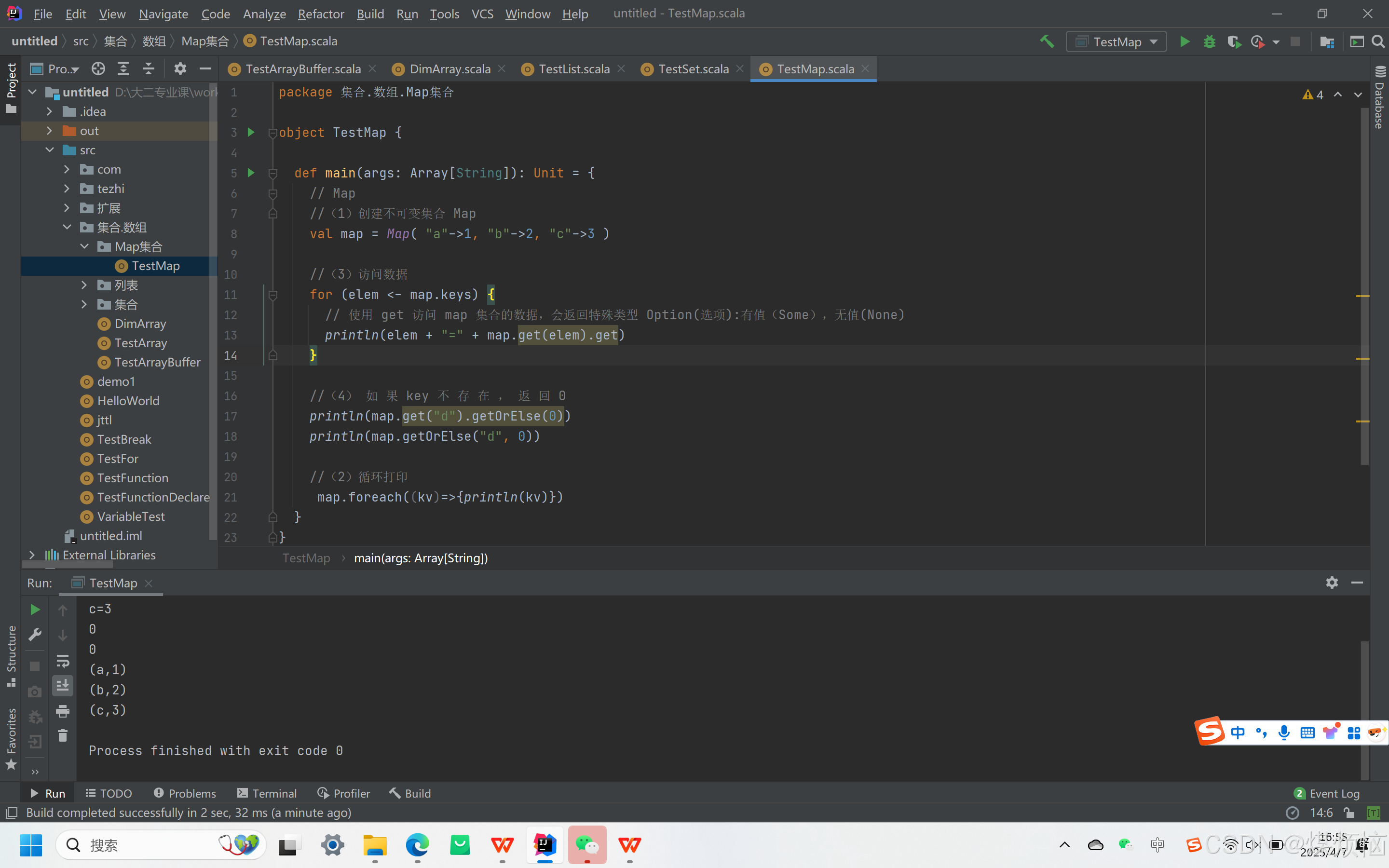Open the Refactor menu
Image resolution: width=1389 pixels, height=868 pixels.
pos(320,14)
